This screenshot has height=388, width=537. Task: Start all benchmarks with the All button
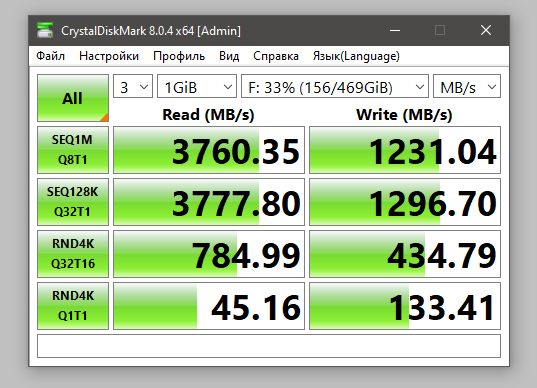pos(73,98)
